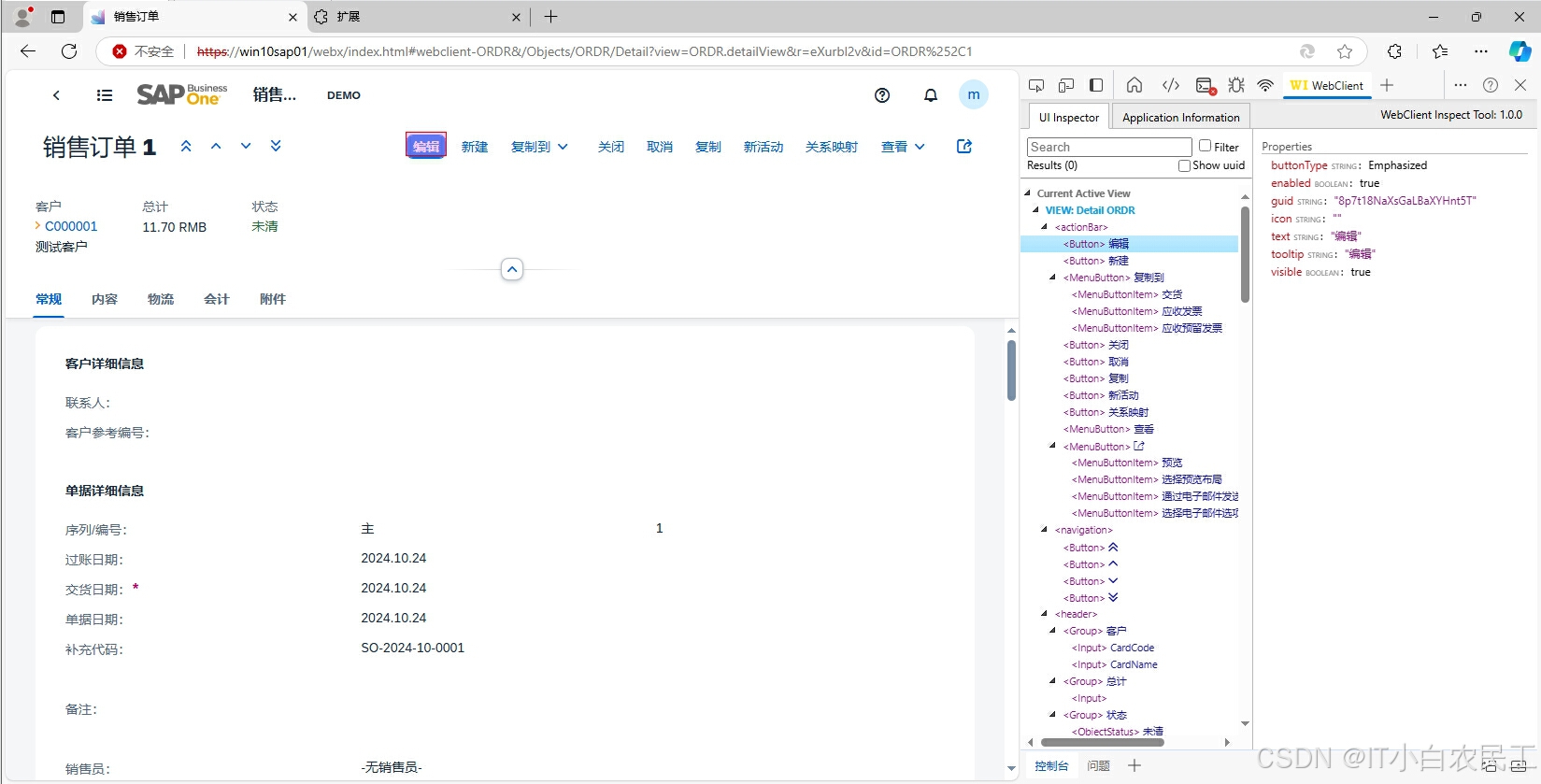Open DevTools Welcome home icon
The height and width of the screenshot is (784, 1541).
(x=1134, y=85)
